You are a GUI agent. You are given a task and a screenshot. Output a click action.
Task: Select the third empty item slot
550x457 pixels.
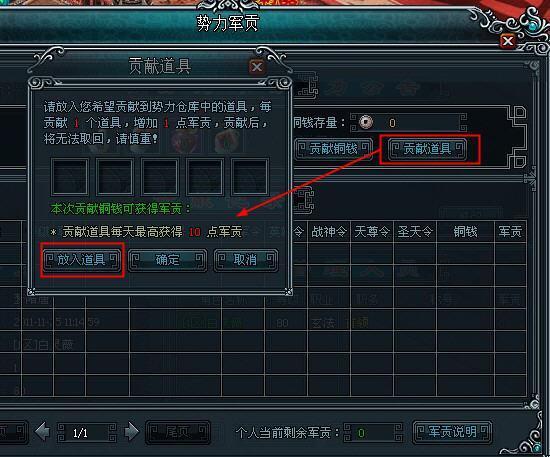pos(160,177)
